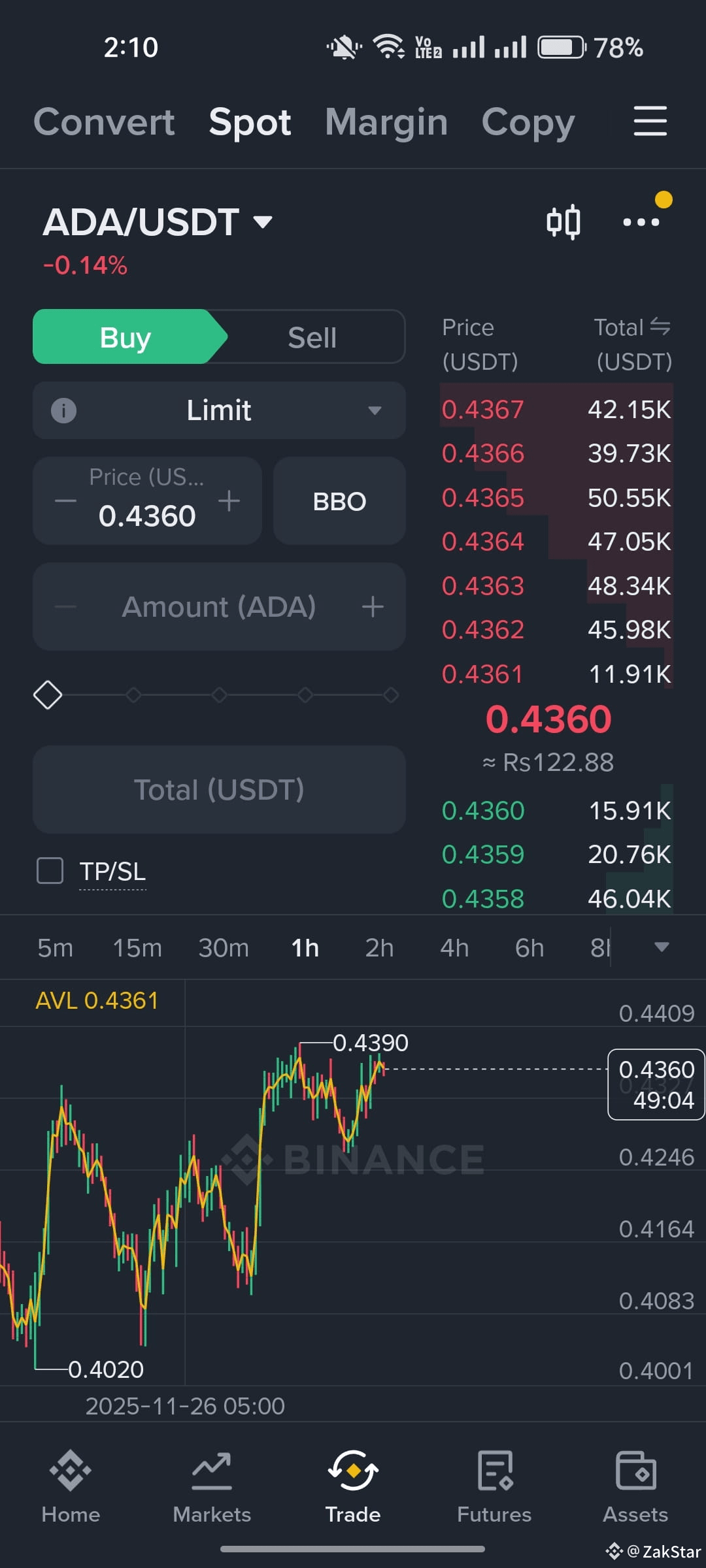Go to Home in bottom navigation
This screenshot has height=1568, width=706.
pos(71,1488)
